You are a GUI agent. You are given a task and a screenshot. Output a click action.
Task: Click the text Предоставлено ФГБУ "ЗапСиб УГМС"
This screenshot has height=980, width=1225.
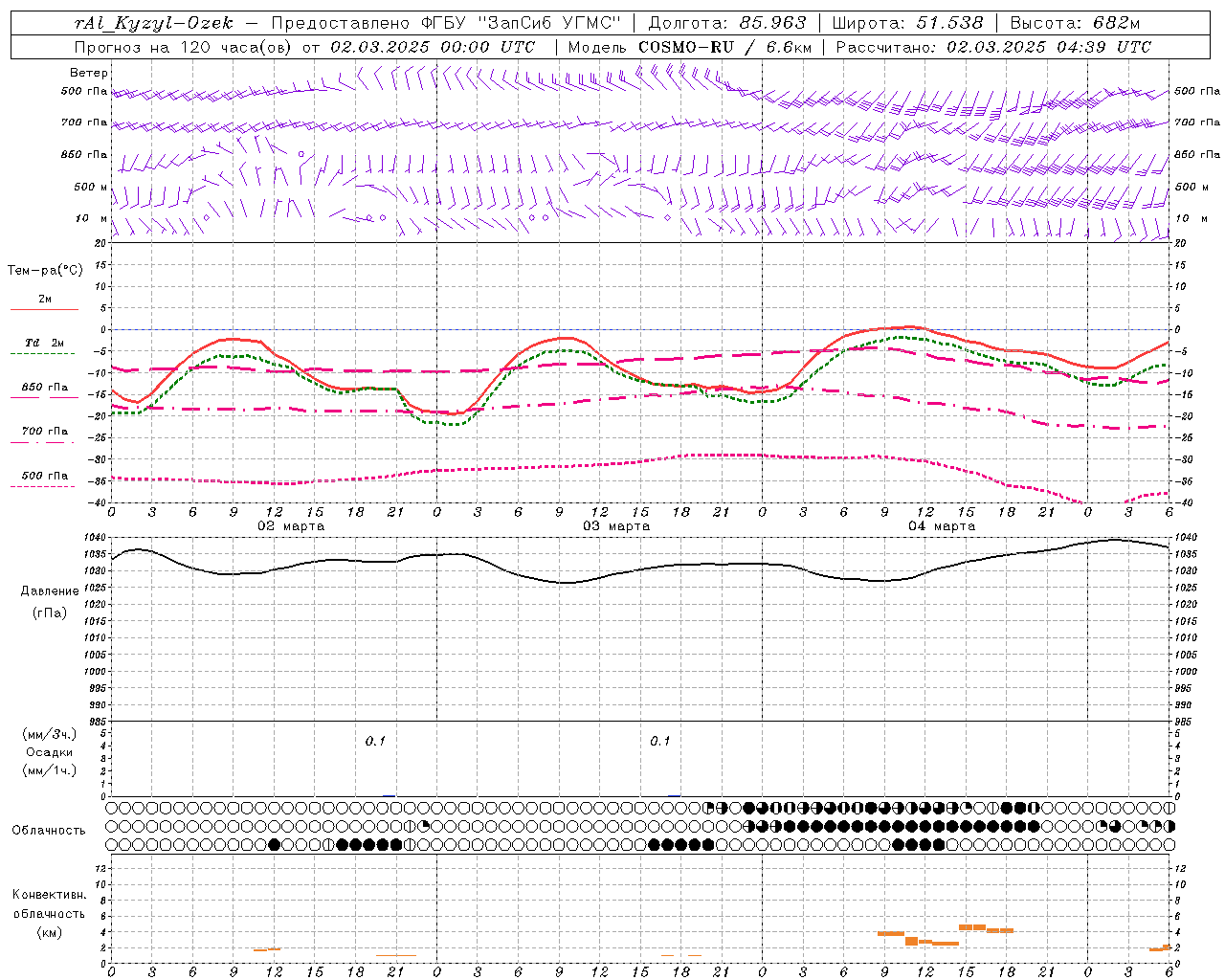pyautogui.click(x=447, y=23)
